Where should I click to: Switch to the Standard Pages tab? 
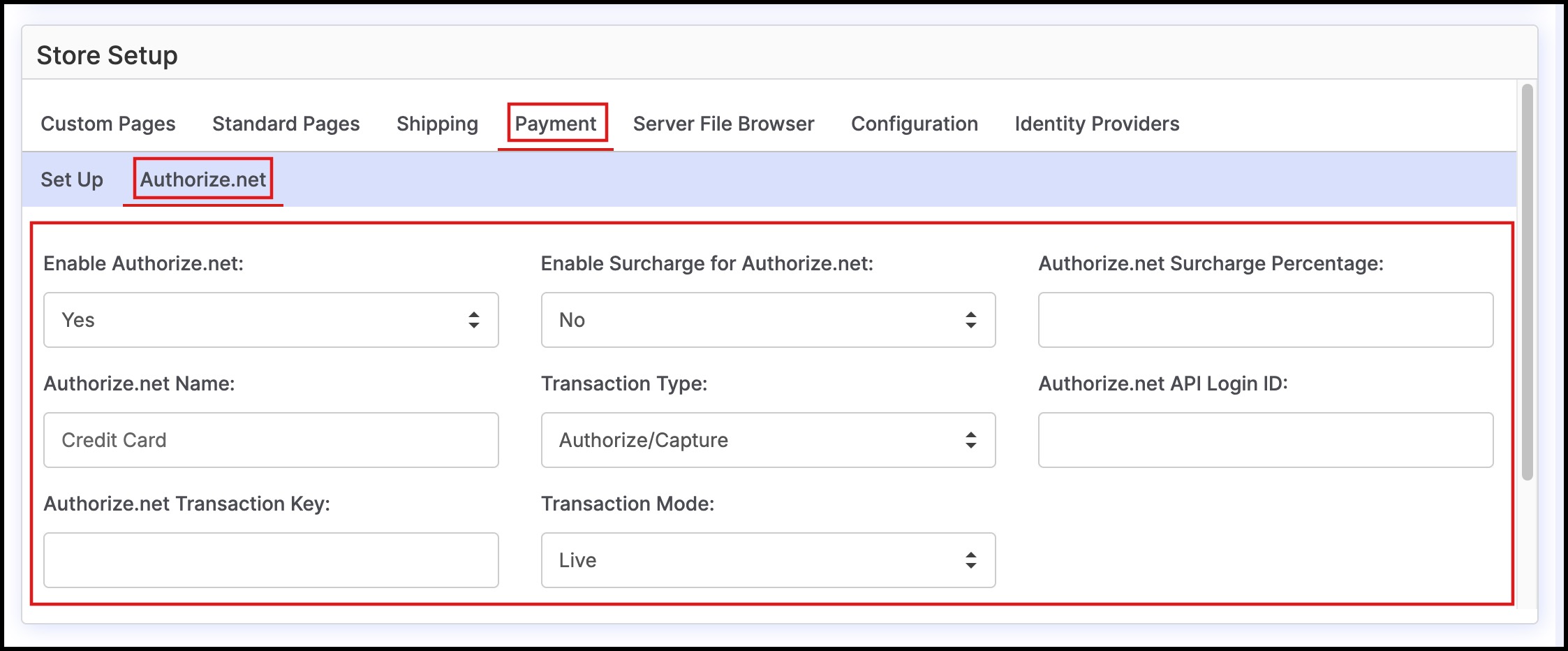pyautogui.click(x=286, y=124)
